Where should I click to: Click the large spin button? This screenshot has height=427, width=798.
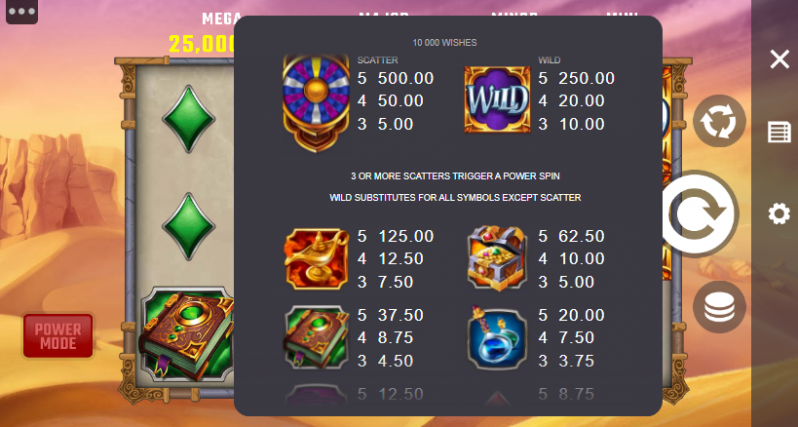pyautogui.click(x=700, y=214)
